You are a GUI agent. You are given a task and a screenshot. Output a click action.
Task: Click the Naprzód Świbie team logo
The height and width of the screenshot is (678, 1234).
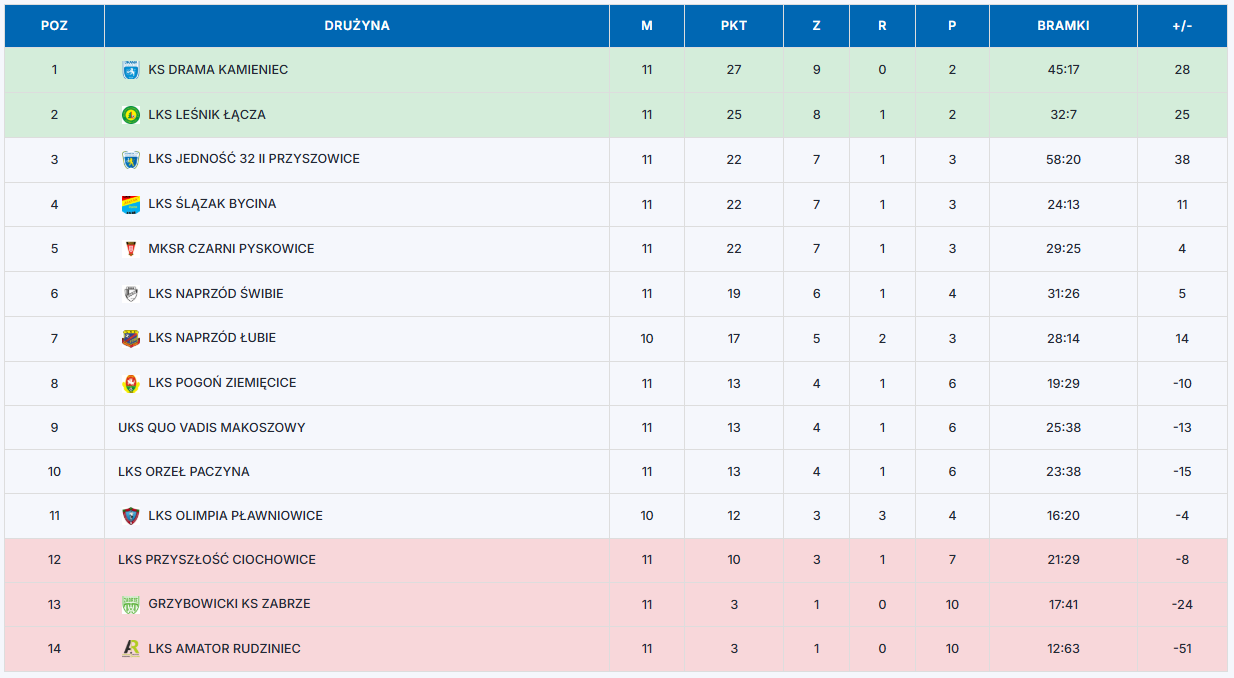point(130,294)
